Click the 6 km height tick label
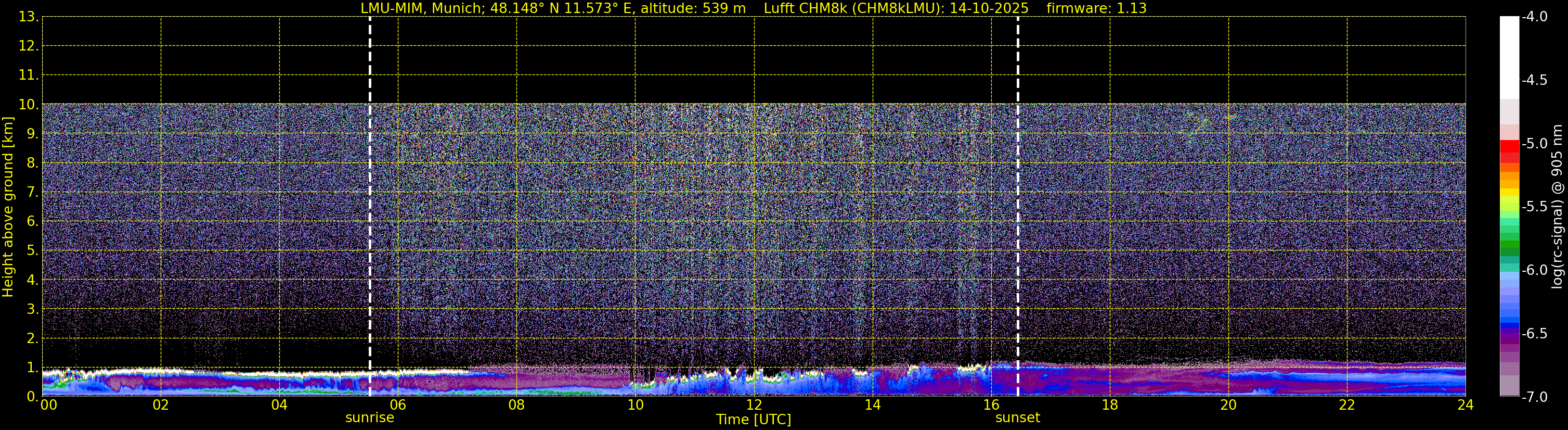This screenshot has height=430, width=1568. [x=32, y=221]
